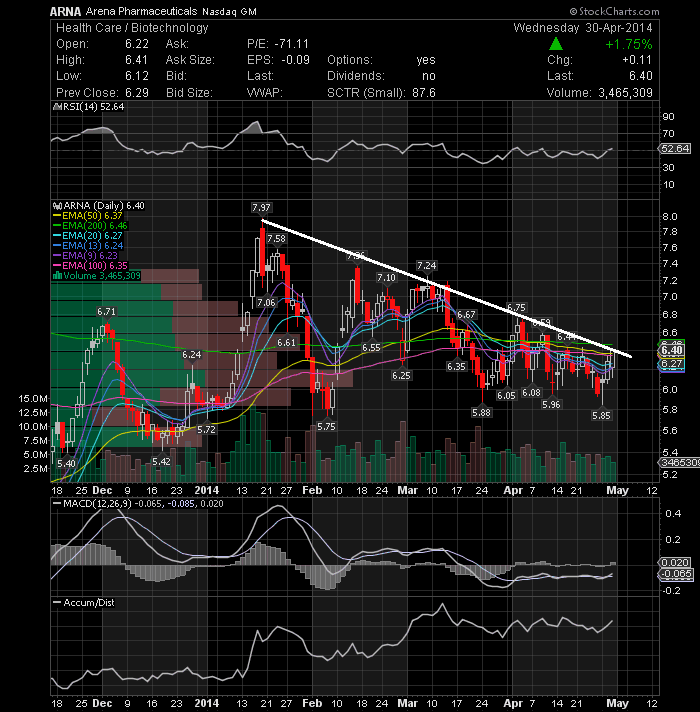Click the 15.0M volume scale label
This screenshot has height=712, width=700.
point(33,399)
